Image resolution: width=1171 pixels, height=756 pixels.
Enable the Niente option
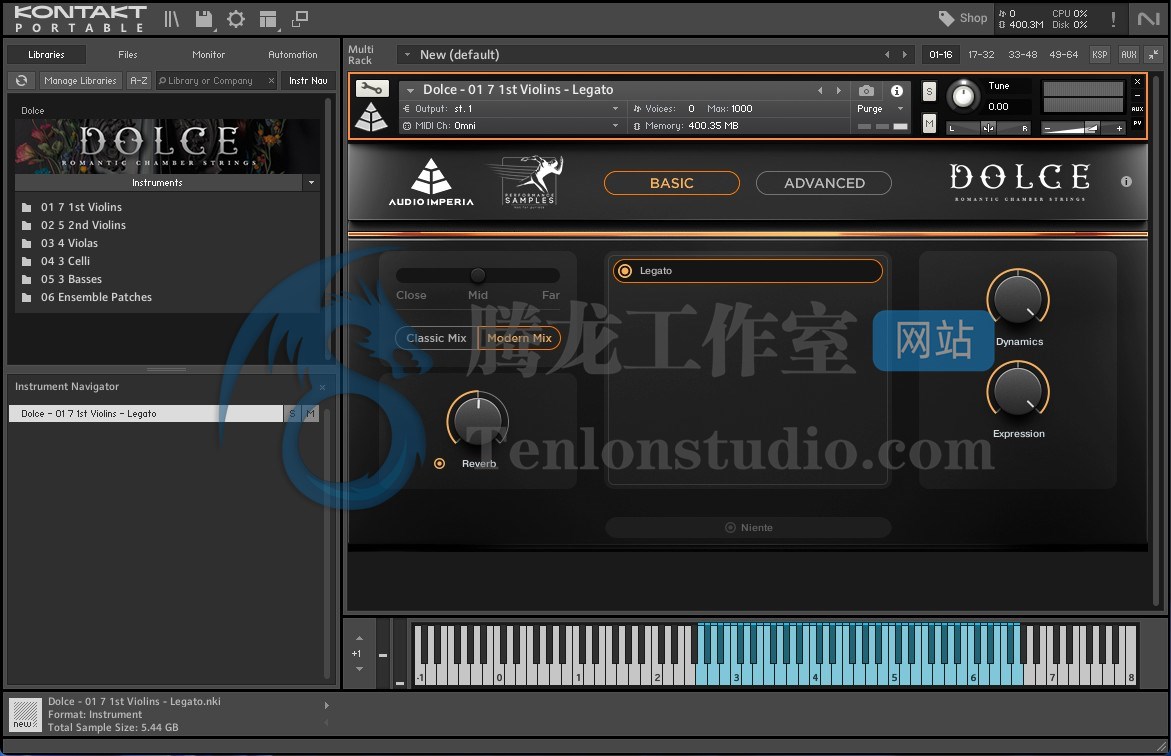click(x=748, y=527)
